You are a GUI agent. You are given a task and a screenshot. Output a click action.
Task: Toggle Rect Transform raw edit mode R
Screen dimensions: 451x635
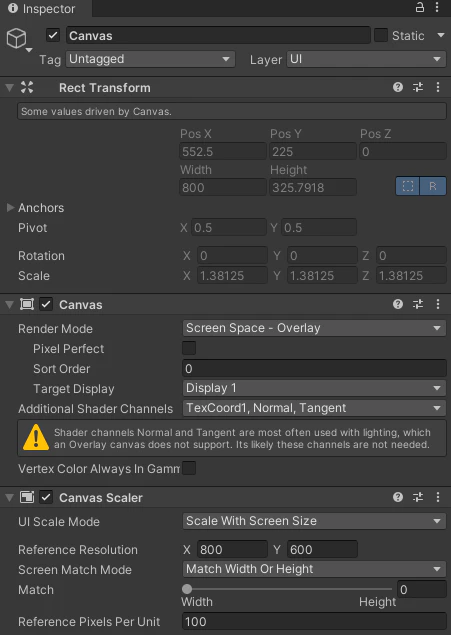433,186
